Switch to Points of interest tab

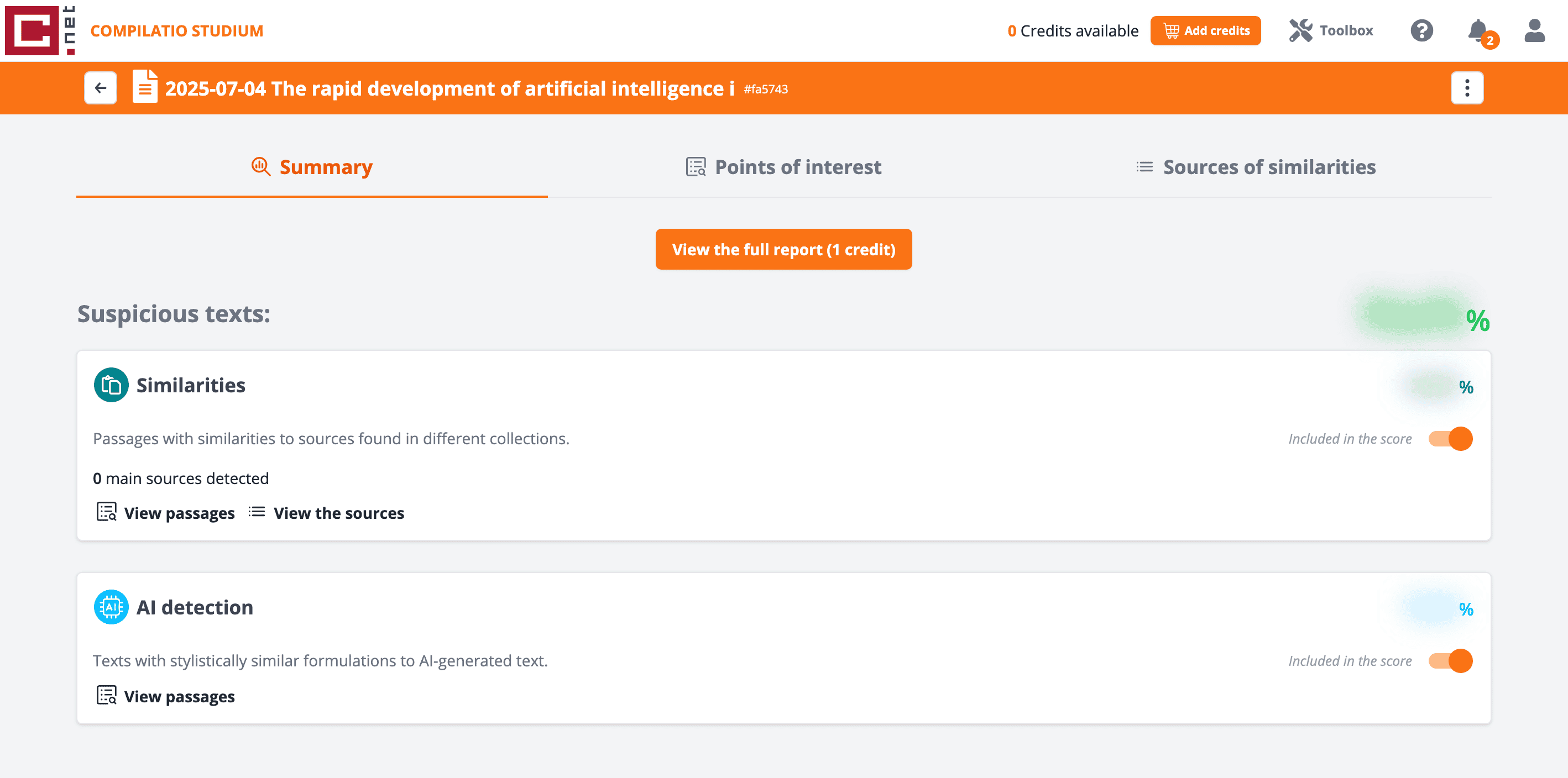pos(783,167)
